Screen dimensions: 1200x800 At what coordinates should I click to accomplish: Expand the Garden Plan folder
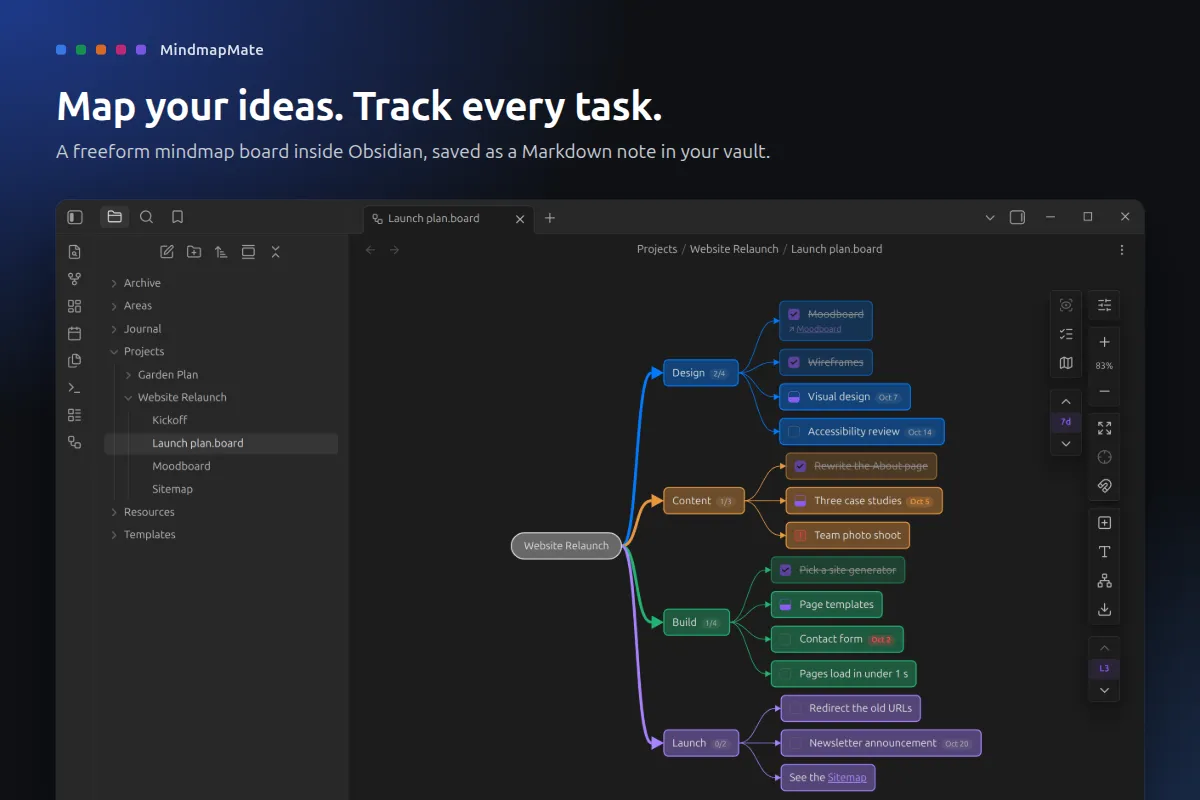128,375
